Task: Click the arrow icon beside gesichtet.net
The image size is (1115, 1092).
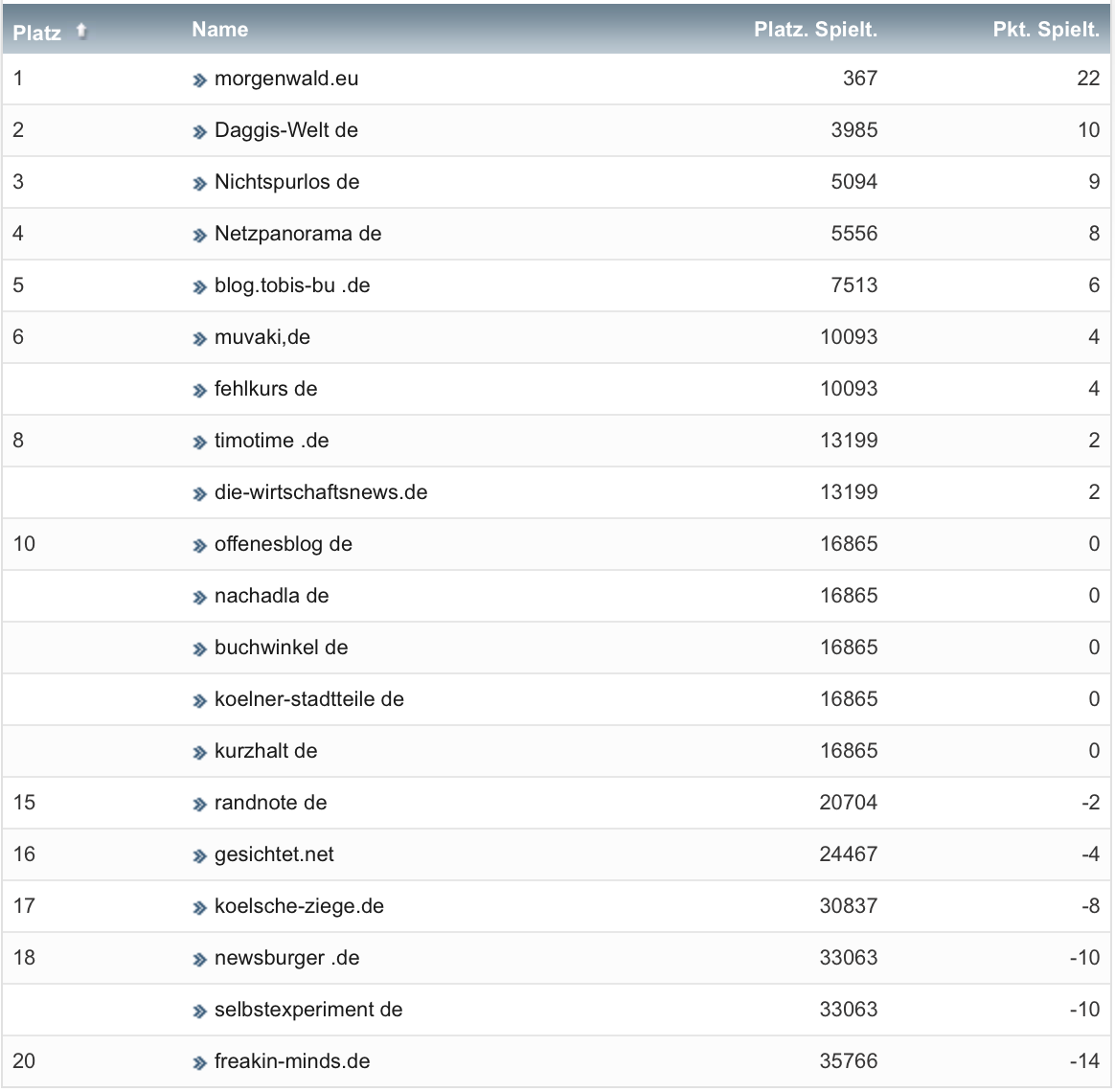Action: [x=199, y=856]
